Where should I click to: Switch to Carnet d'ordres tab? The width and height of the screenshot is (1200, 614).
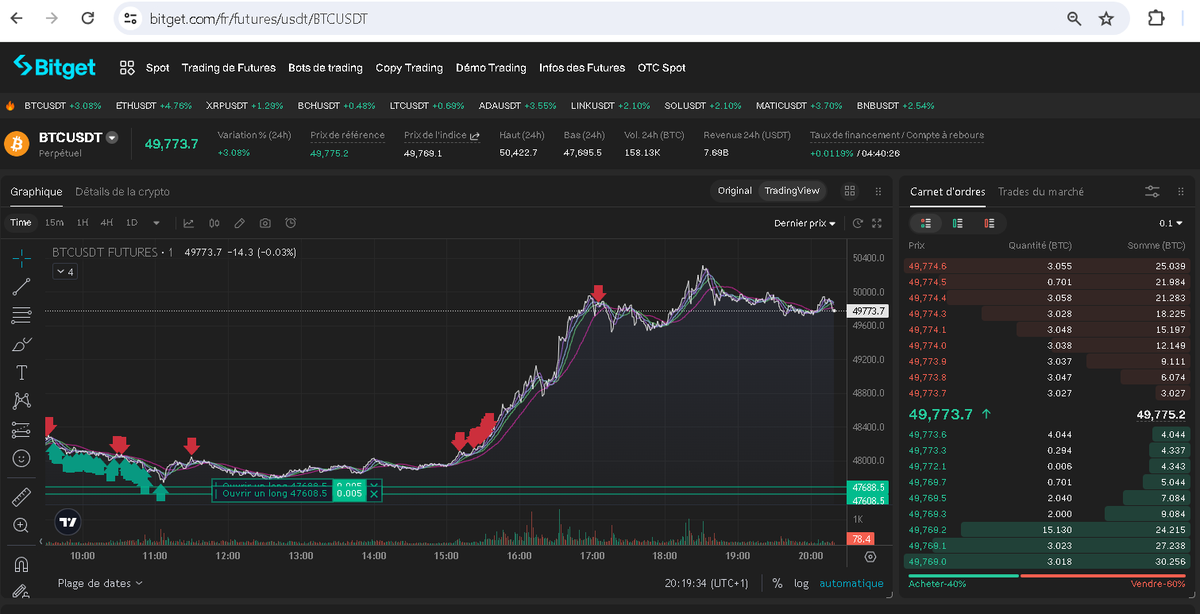(947, 192)
